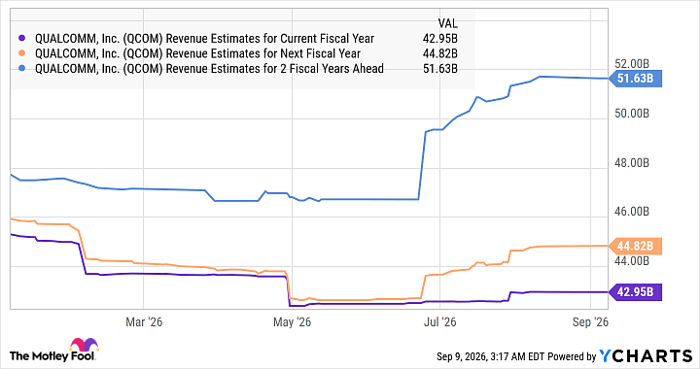
Task: Select legend text 'Revenue Estimates for 2 Fiscal Years Ahead'
Action: point(275,69)
